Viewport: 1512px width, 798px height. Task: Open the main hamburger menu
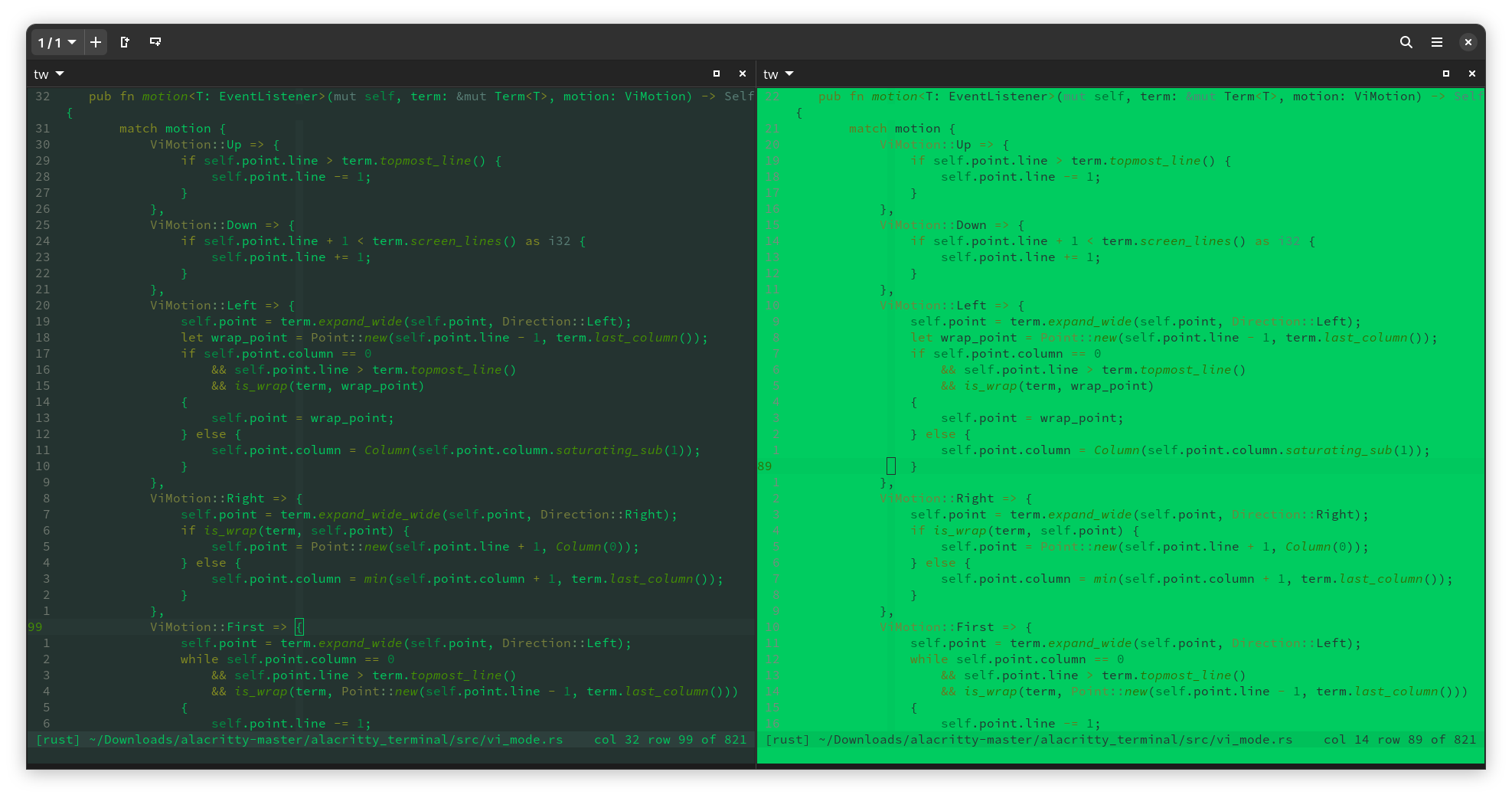click(1437, 42)
